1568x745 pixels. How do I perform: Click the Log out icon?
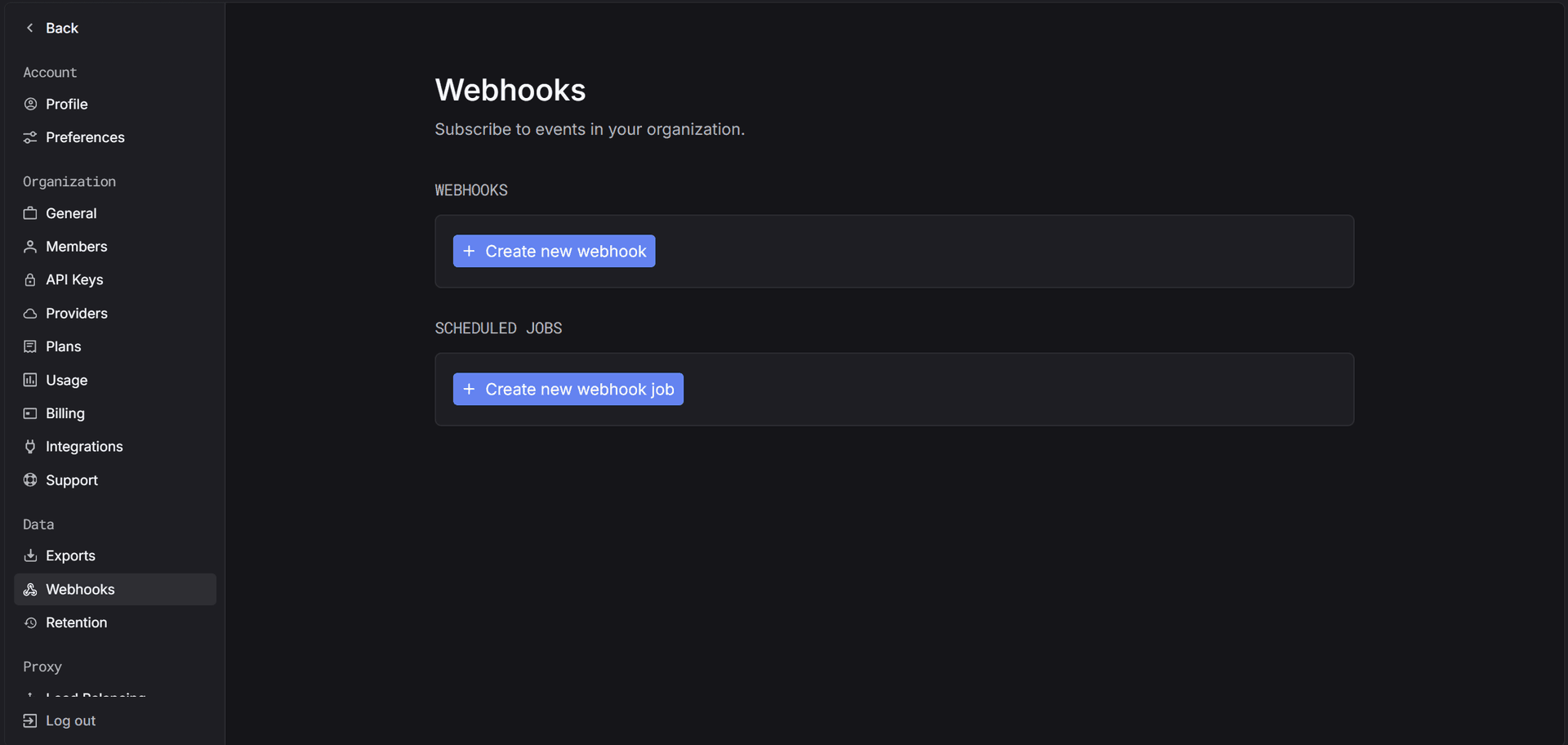[x=30, y=720]
